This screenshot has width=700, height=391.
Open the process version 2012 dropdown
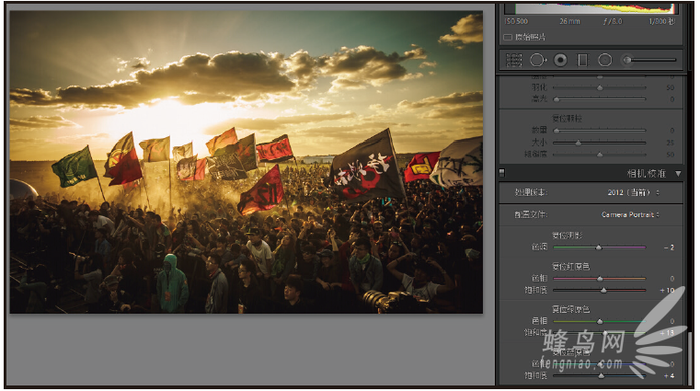(x=633, y=192)
